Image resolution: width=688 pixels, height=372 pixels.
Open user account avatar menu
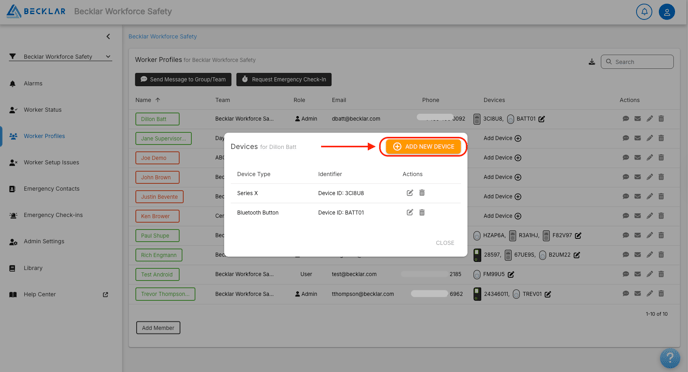pos(666,12)
